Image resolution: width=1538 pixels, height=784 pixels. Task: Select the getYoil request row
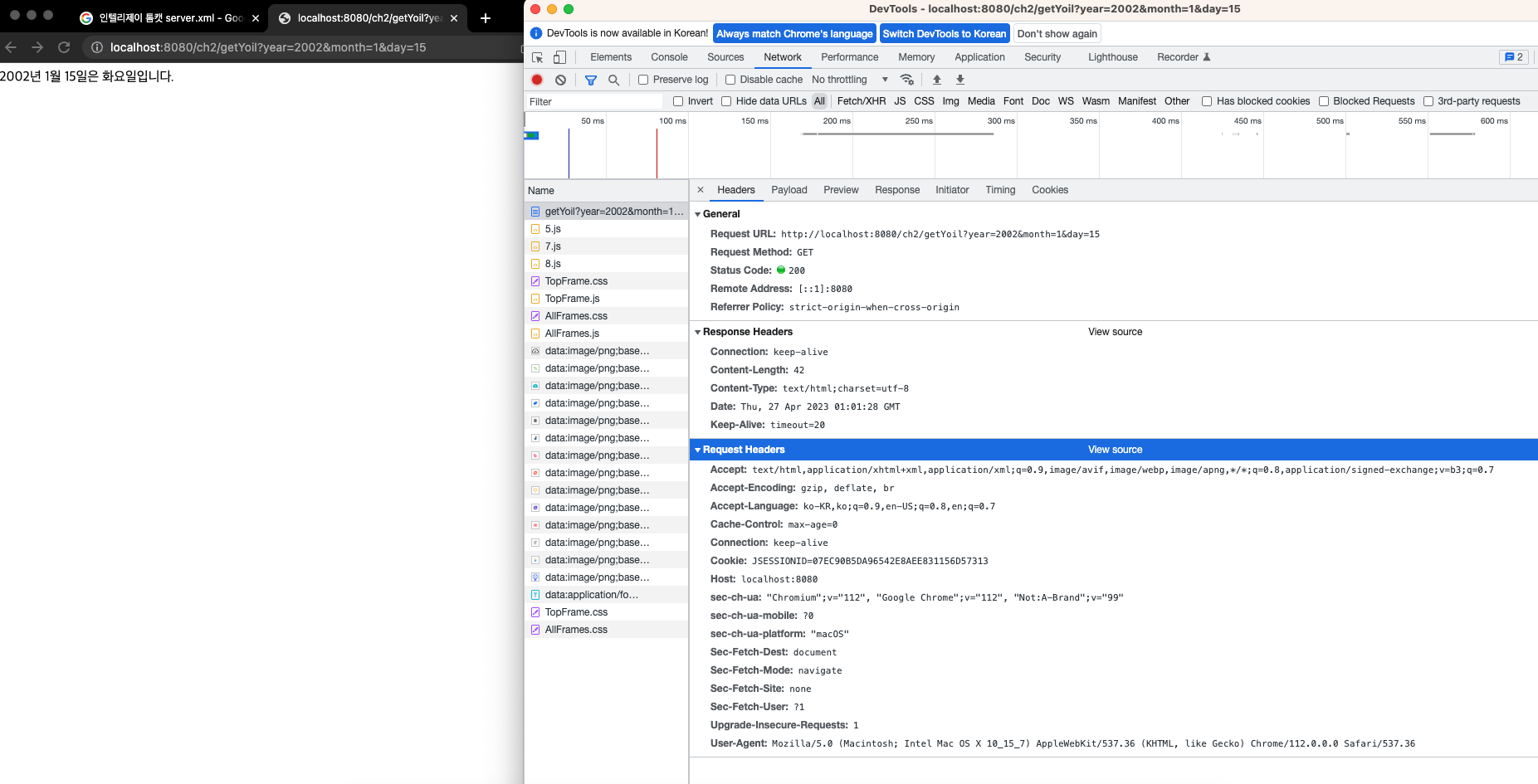click(x=607, y=212)
